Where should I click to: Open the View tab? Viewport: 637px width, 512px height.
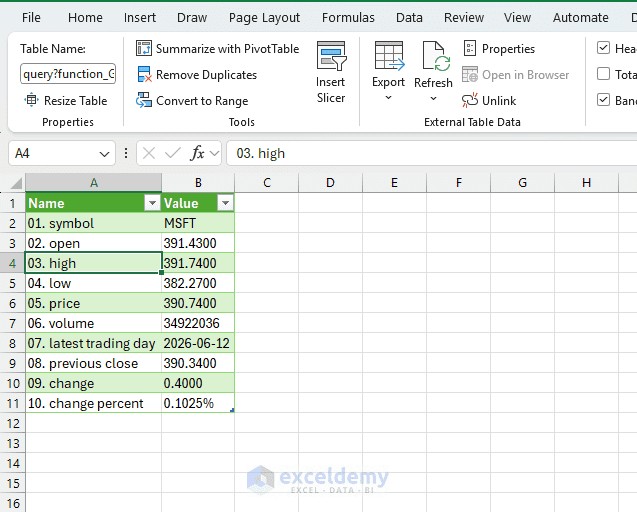tap(518, 18)
